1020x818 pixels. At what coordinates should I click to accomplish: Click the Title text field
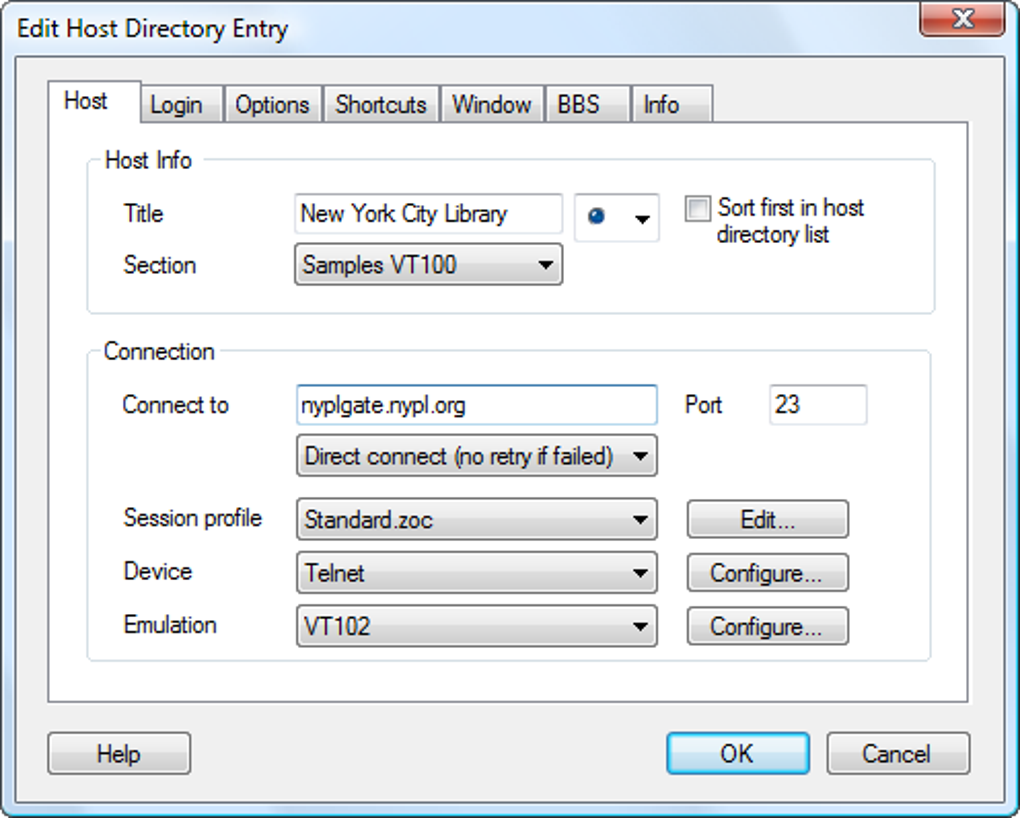tap(428, 214)
